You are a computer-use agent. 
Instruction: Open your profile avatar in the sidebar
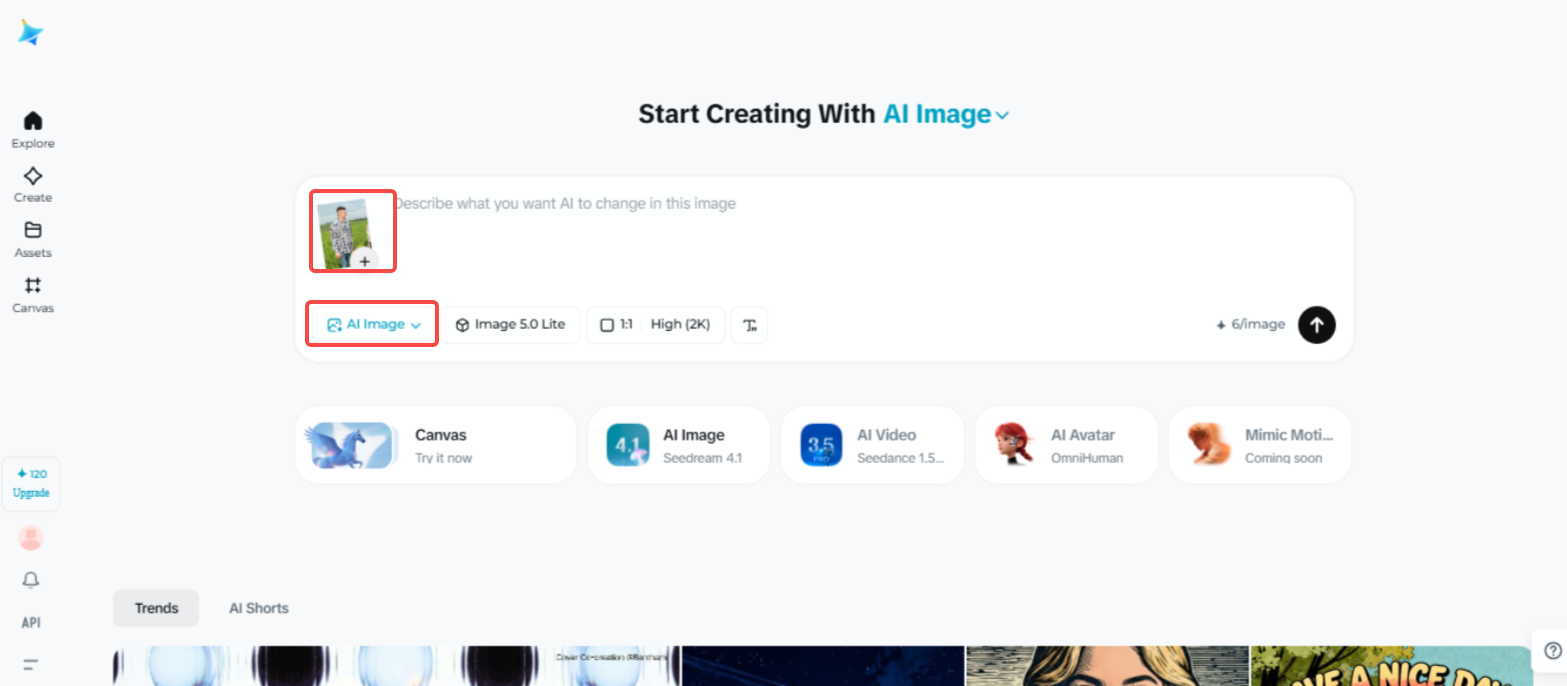(30, 537)
